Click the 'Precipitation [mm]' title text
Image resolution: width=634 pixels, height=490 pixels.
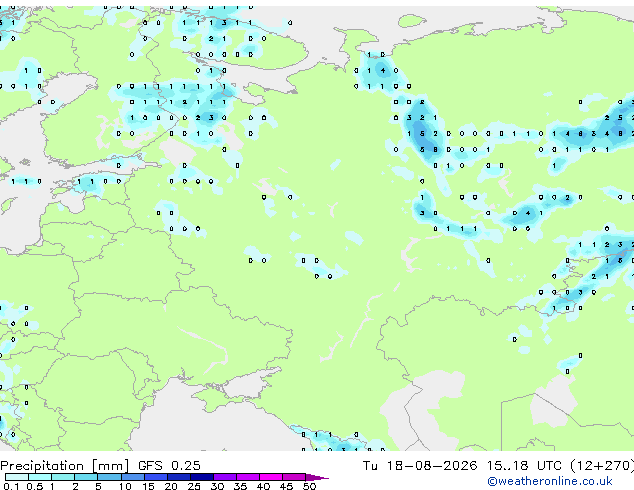(x=65, y=466)
